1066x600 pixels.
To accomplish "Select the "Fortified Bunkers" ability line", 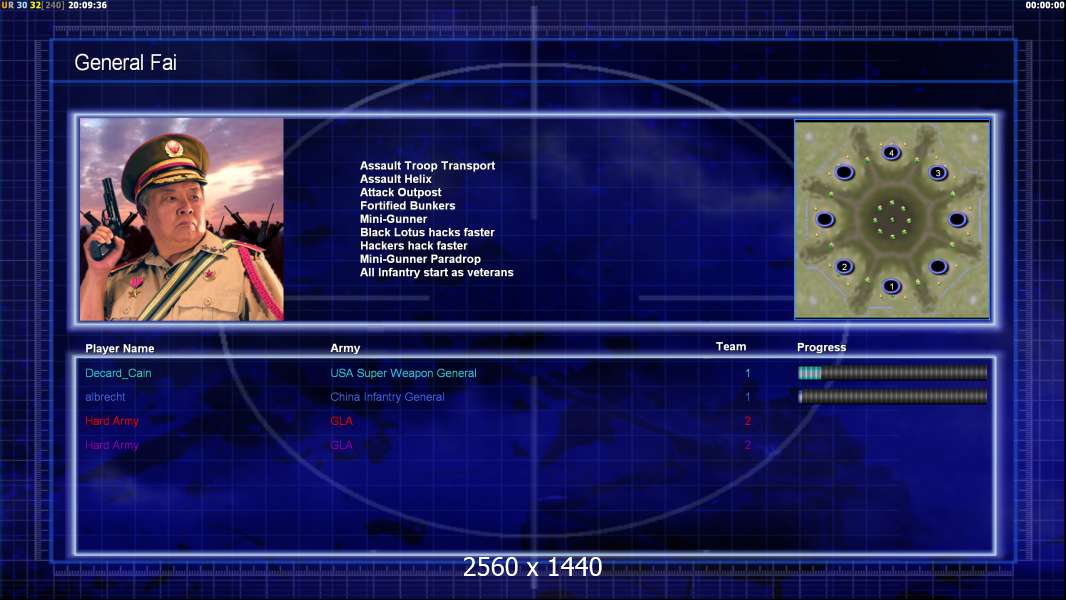I will 407,205.
